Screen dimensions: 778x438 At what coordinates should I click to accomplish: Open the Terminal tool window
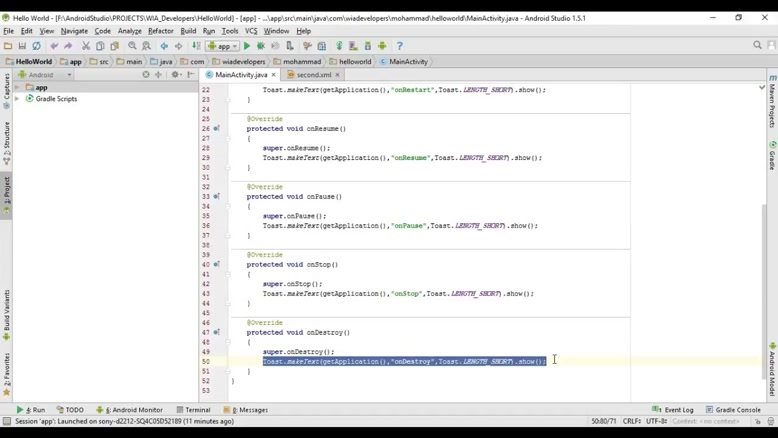[x=193, y=410]
